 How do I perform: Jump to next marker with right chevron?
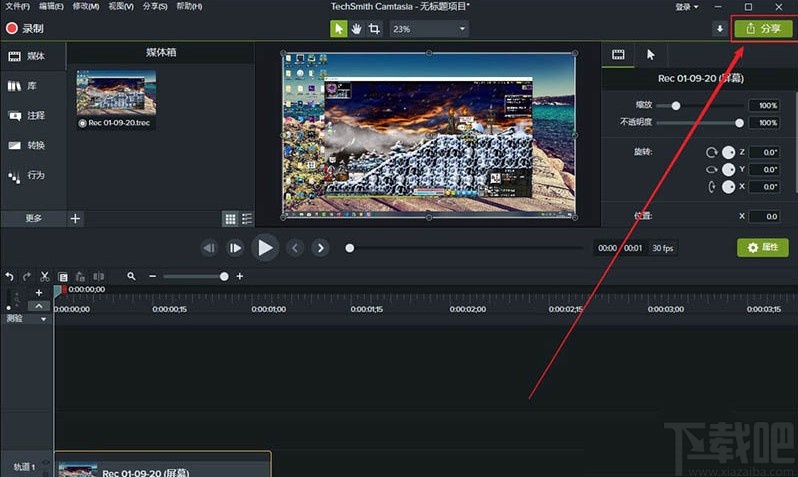(320, 248)
